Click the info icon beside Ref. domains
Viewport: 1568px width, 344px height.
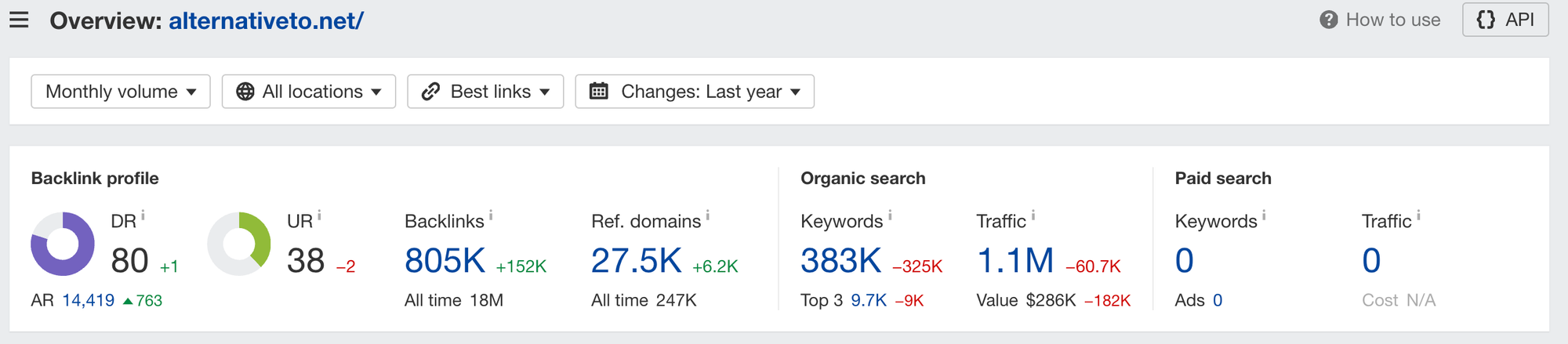click(707, 215)
